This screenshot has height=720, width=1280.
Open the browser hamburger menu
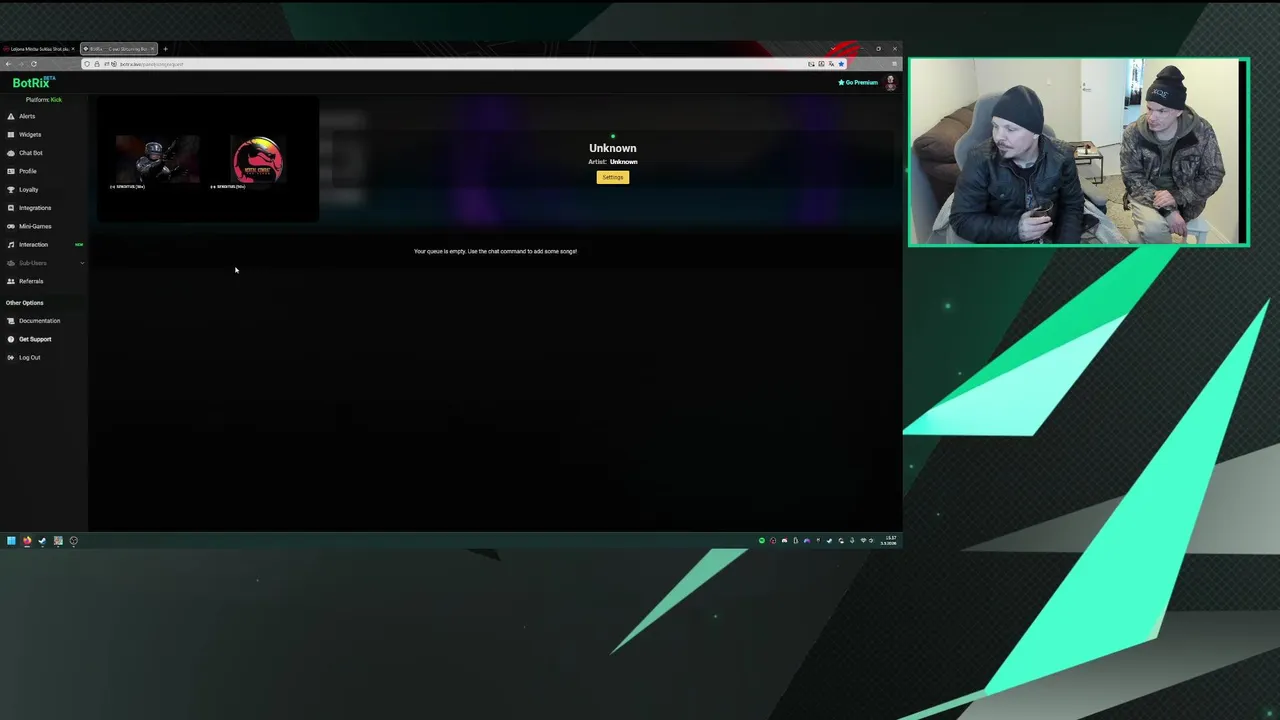(894, 64)
